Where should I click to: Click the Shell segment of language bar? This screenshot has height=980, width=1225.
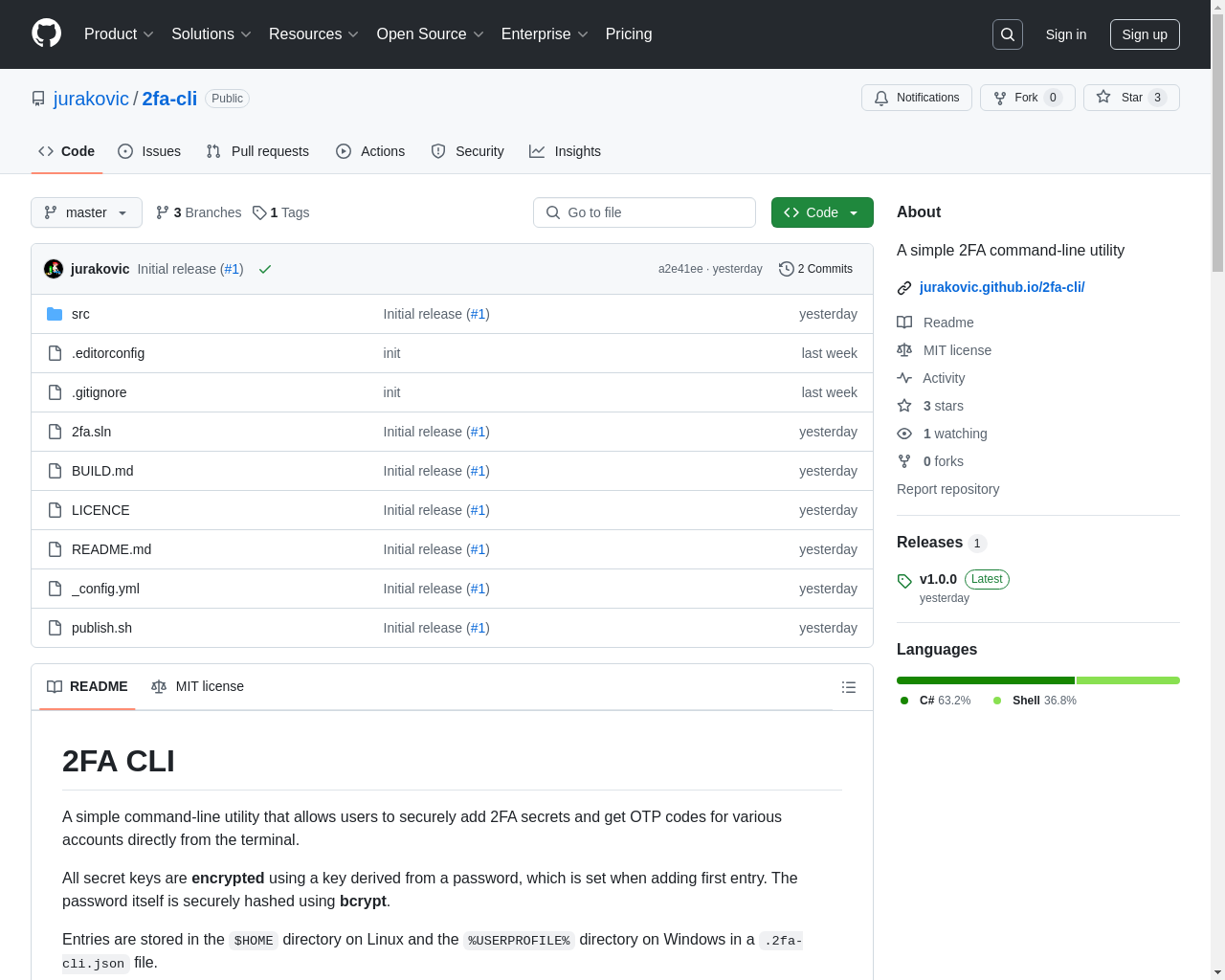pos(1128,680)
